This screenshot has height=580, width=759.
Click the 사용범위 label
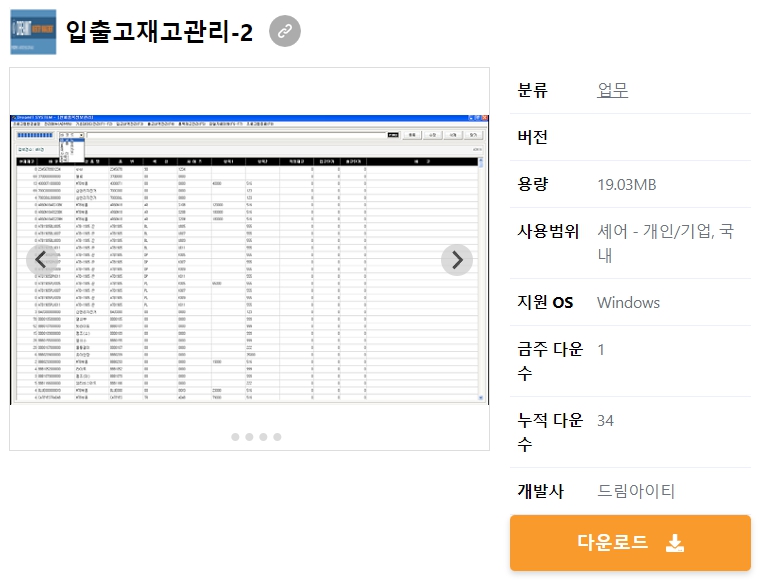(x=548, y=231)
